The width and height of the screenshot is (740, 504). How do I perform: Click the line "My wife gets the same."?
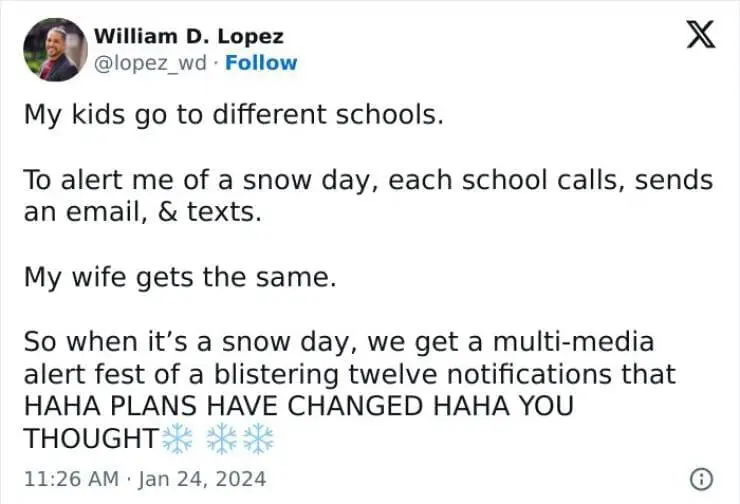[x=180, y=277]
